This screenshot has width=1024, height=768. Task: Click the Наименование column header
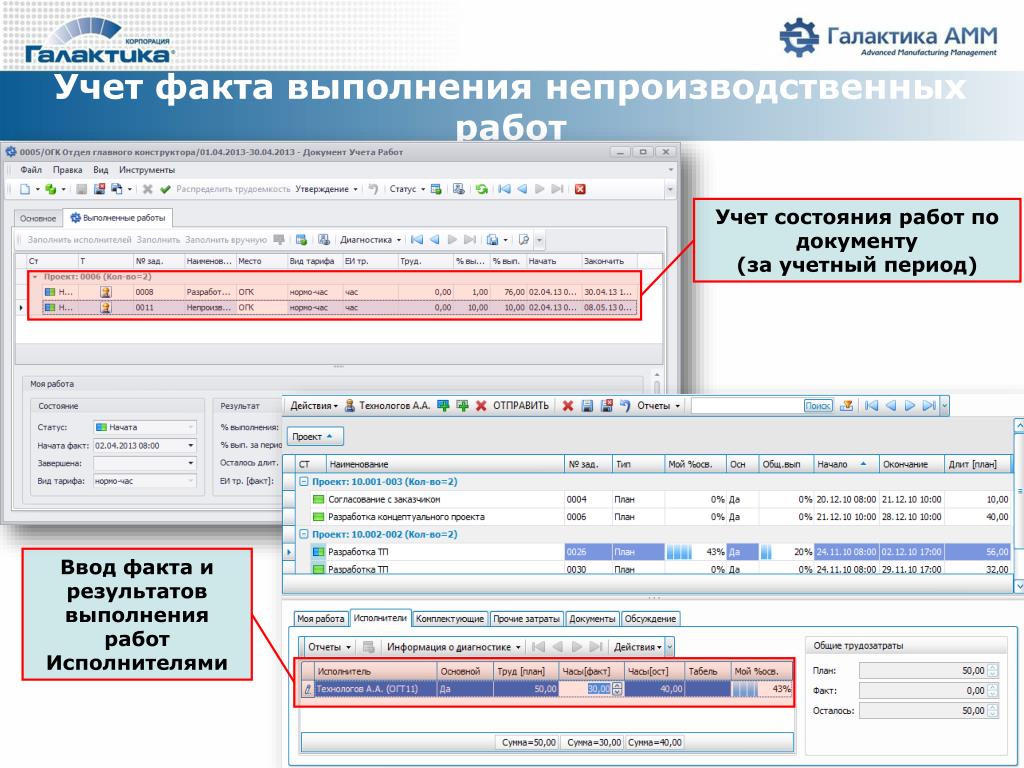pos(445,464)
